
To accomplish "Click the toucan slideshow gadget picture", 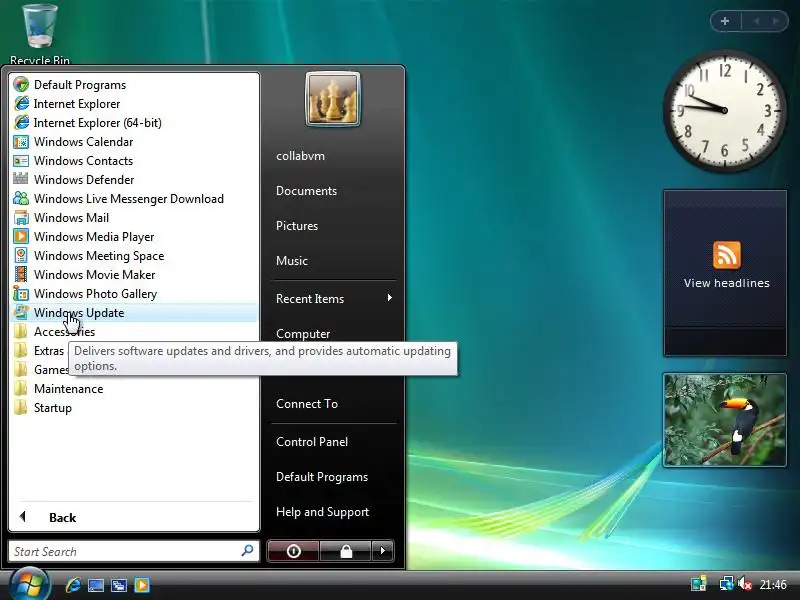I will (724, 420).
